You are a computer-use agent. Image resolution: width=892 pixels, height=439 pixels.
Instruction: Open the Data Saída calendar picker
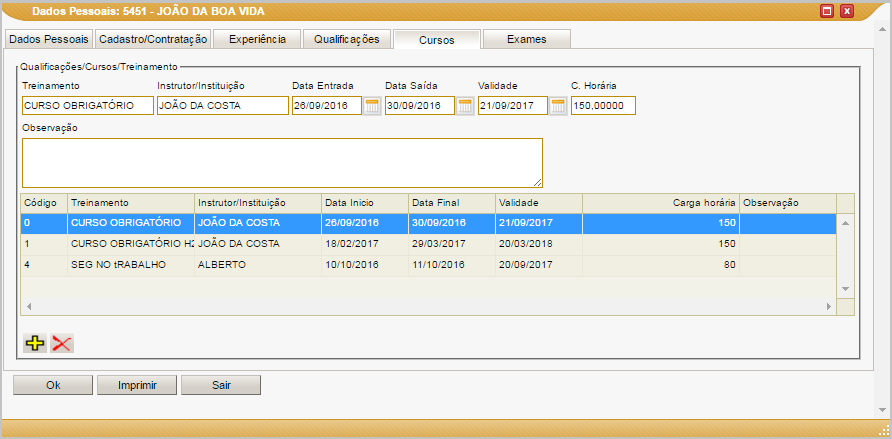465,106
